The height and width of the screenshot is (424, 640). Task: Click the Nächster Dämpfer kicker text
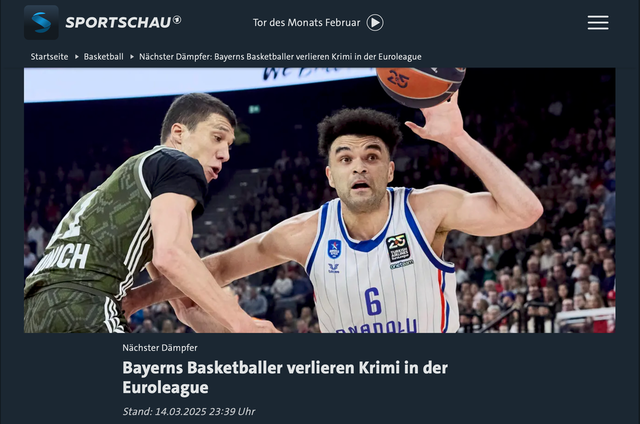160,348
